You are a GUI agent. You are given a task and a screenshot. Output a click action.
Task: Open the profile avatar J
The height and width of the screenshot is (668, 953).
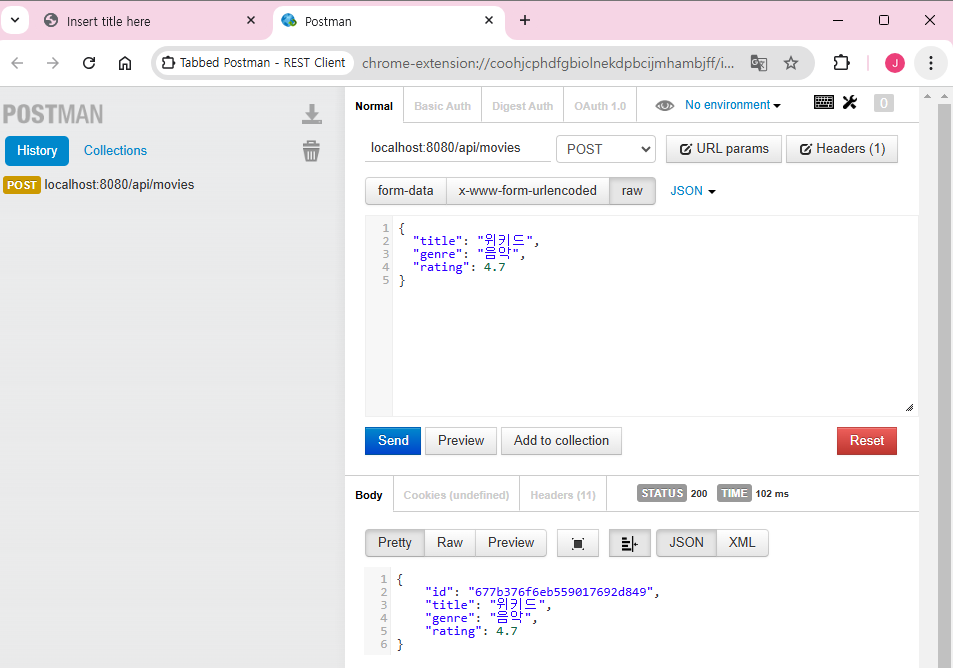click(x=895, y=63)
